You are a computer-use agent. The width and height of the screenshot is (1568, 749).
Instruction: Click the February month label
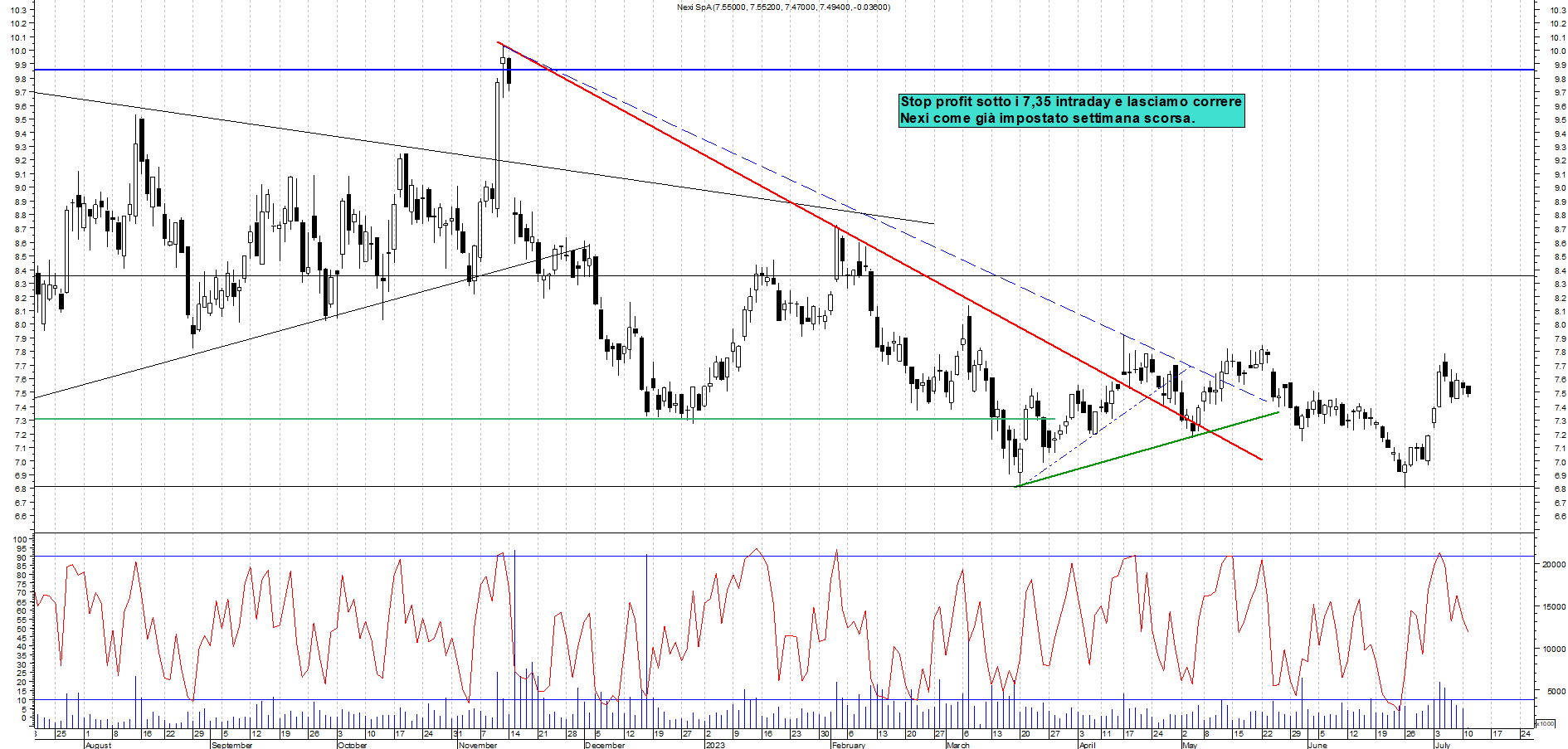848,745
